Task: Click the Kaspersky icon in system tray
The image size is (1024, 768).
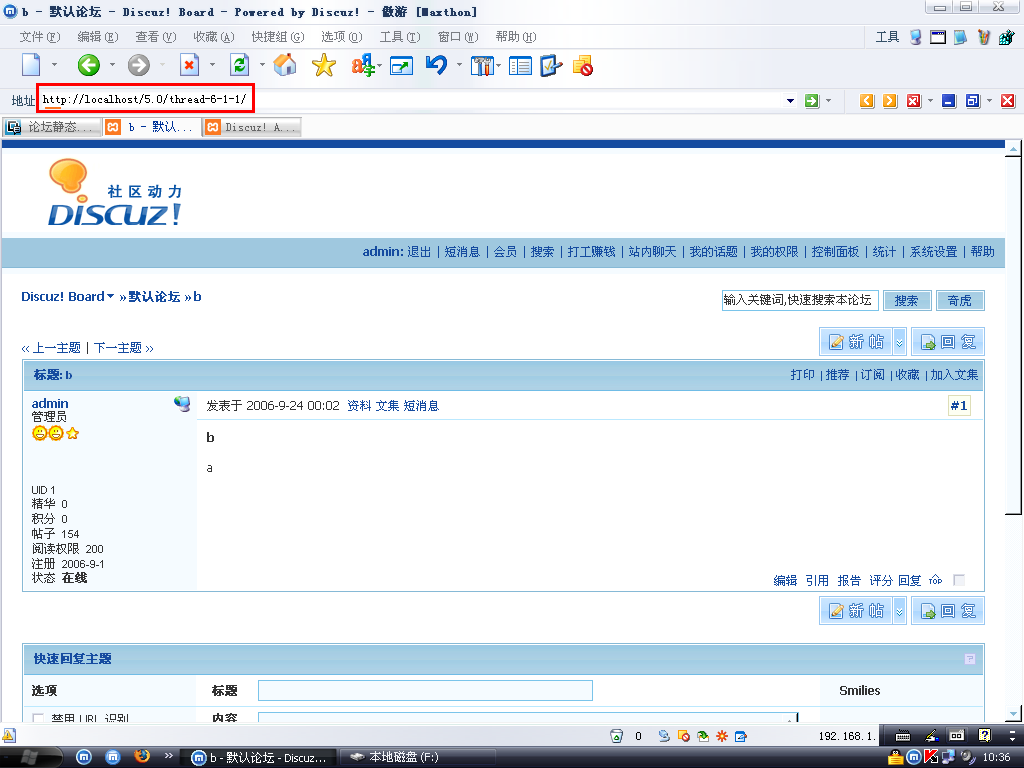Action: (x=931, y=757)
